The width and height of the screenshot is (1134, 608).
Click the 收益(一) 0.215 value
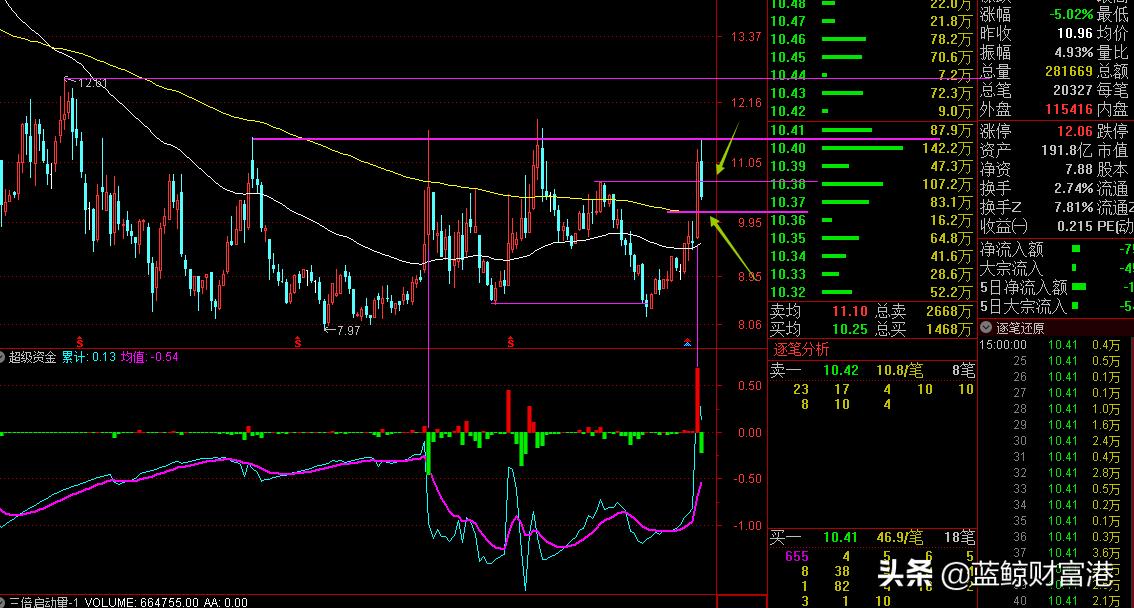(1075, 226)
